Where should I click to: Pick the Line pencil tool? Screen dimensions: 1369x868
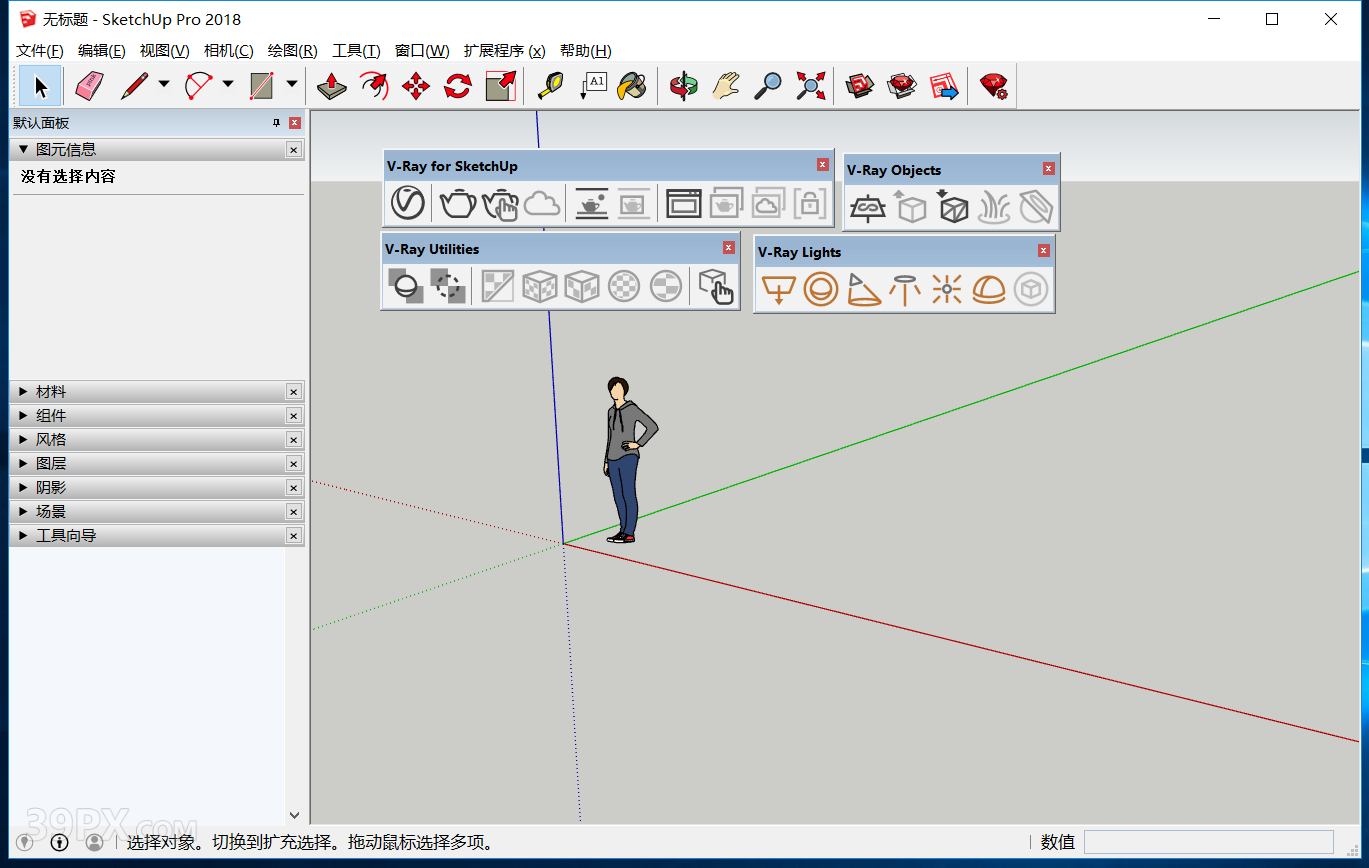(134, 86)
